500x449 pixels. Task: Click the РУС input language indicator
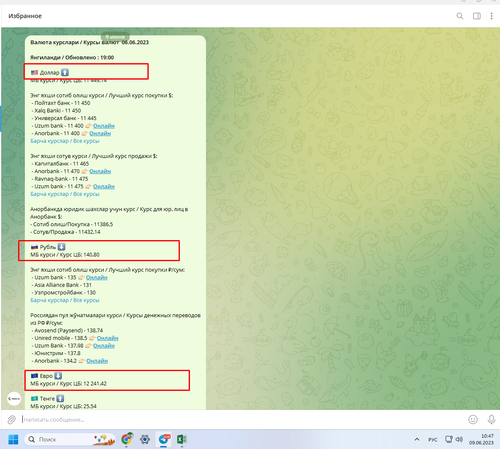point(433,440)
